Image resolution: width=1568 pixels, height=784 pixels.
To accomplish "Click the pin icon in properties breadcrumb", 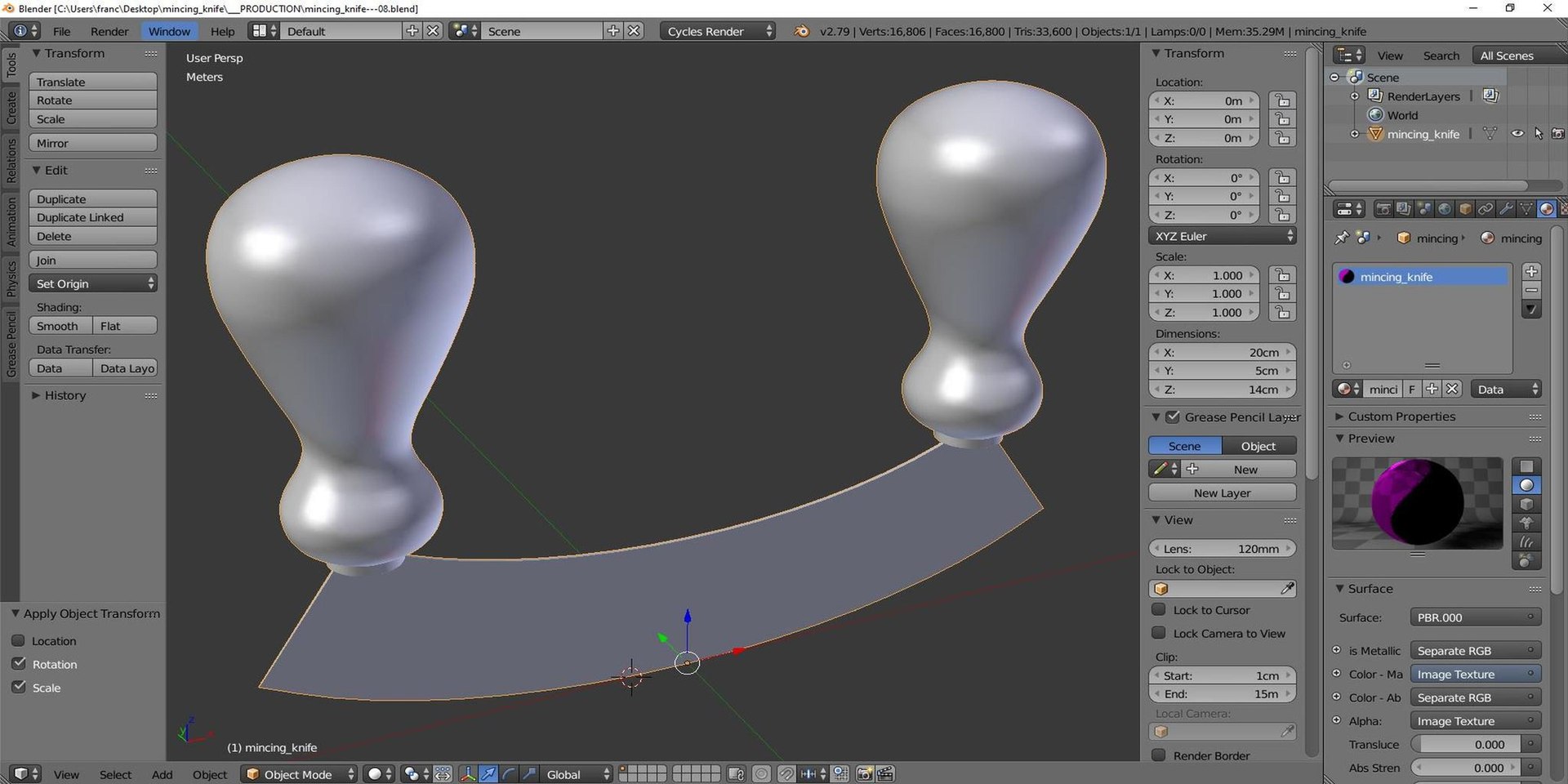I will coord(1341,238).
